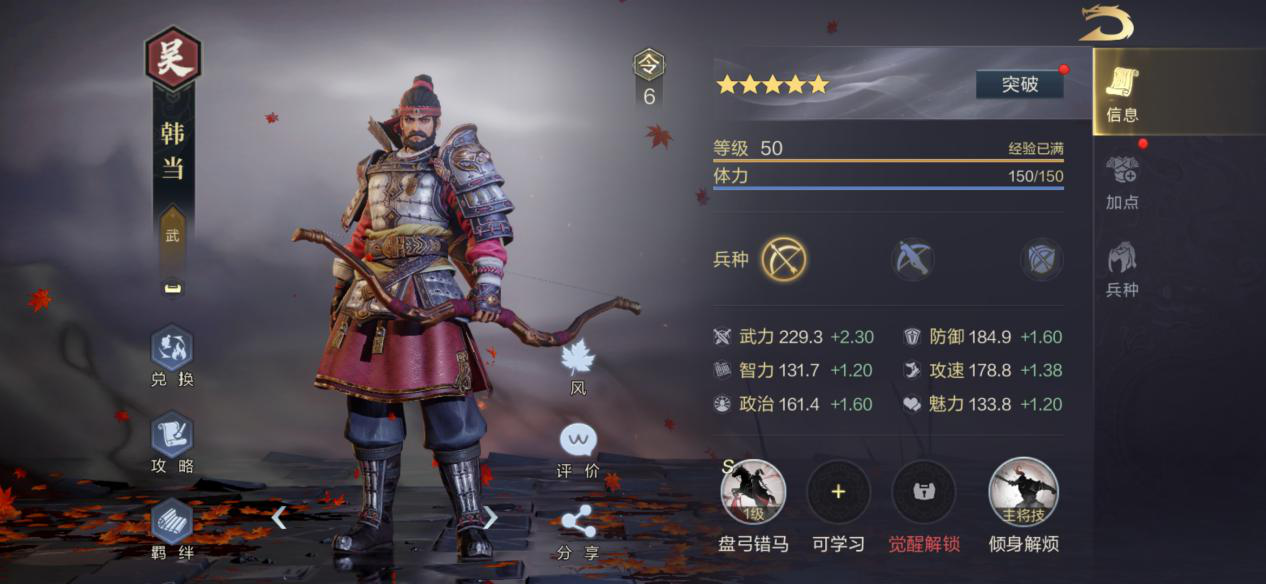1266x584 pixels.
Task: Open the 兑换 exchange icon
Action: click(172, 348)
